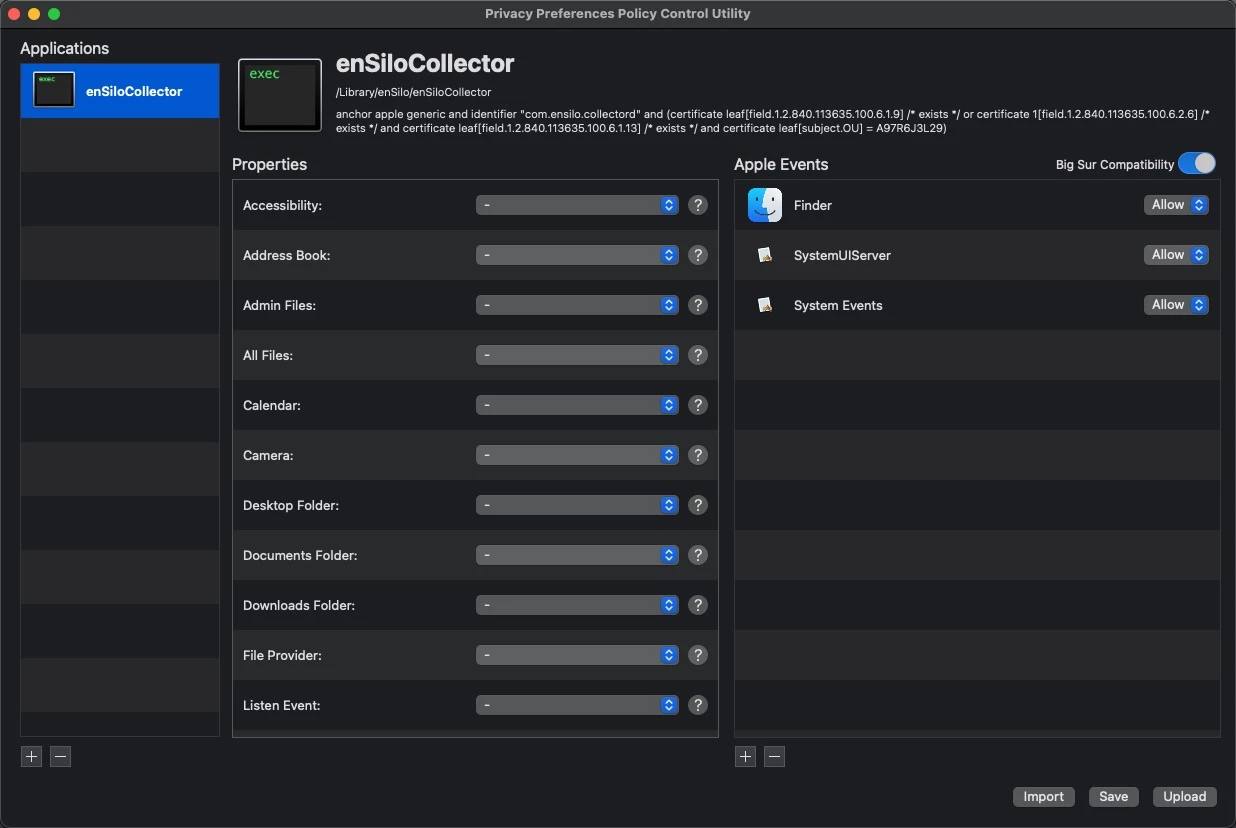Click the Admin Files property label
This screenshot has width=1236, height=828.
[280, 305]
